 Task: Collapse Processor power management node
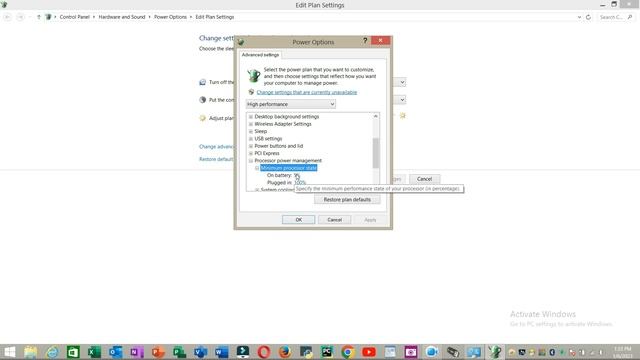(251, 161)
